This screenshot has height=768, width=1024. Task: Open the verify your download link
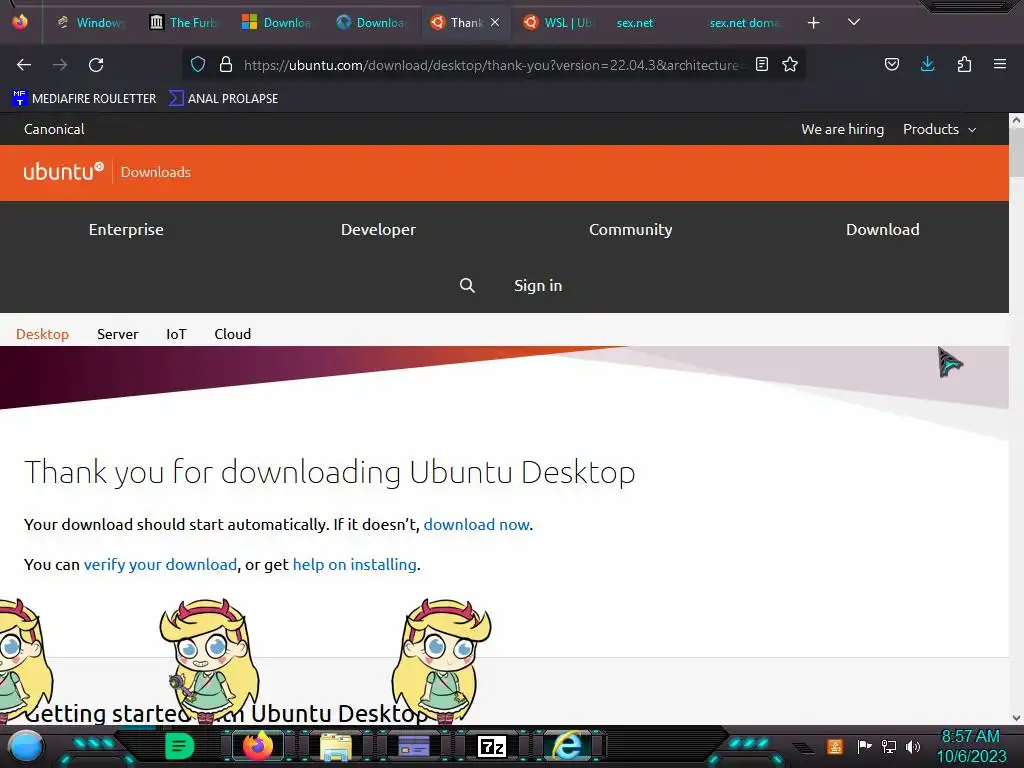point(160,564)
